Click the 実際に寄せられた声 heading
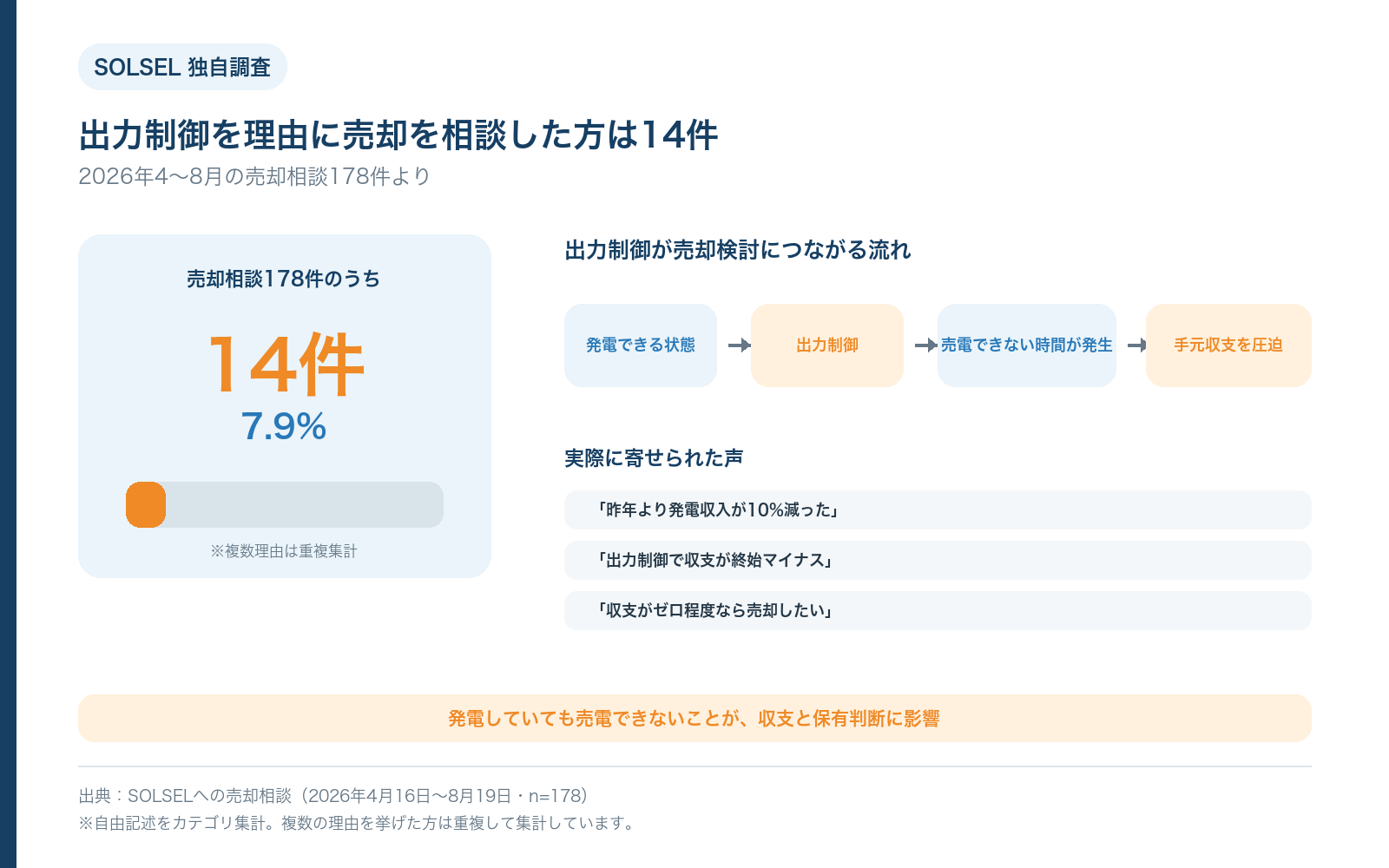This screenshot has height=868, width=1389. (x=654, y=457)
